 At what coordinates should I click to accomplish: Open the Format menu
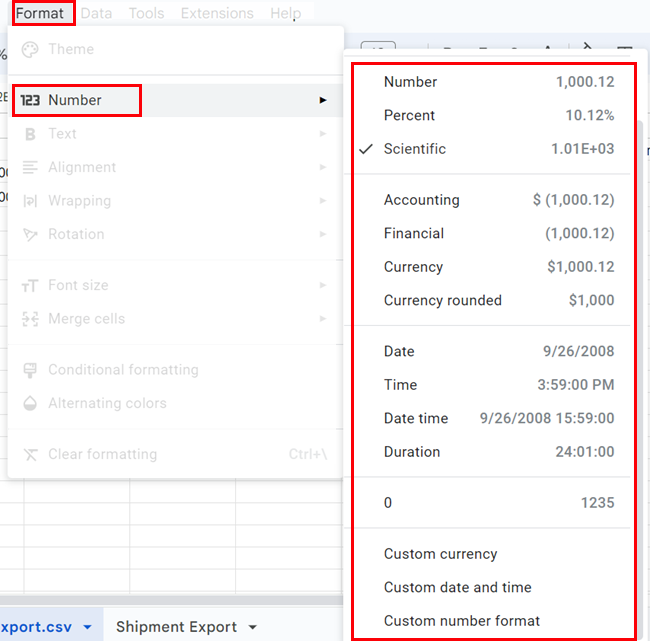click(39, 13)
